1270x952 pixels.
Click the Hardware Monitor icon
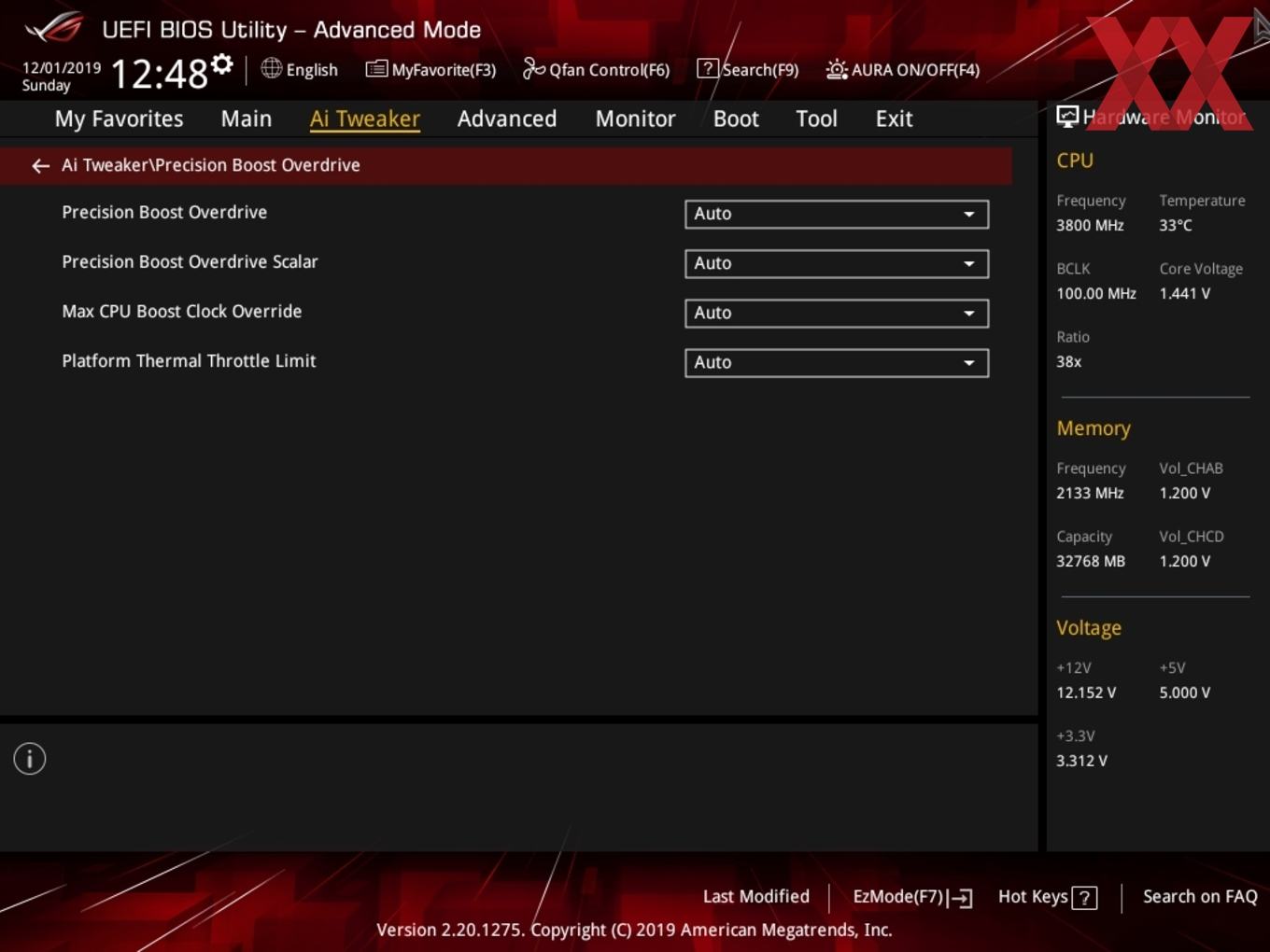[1067, 117]
